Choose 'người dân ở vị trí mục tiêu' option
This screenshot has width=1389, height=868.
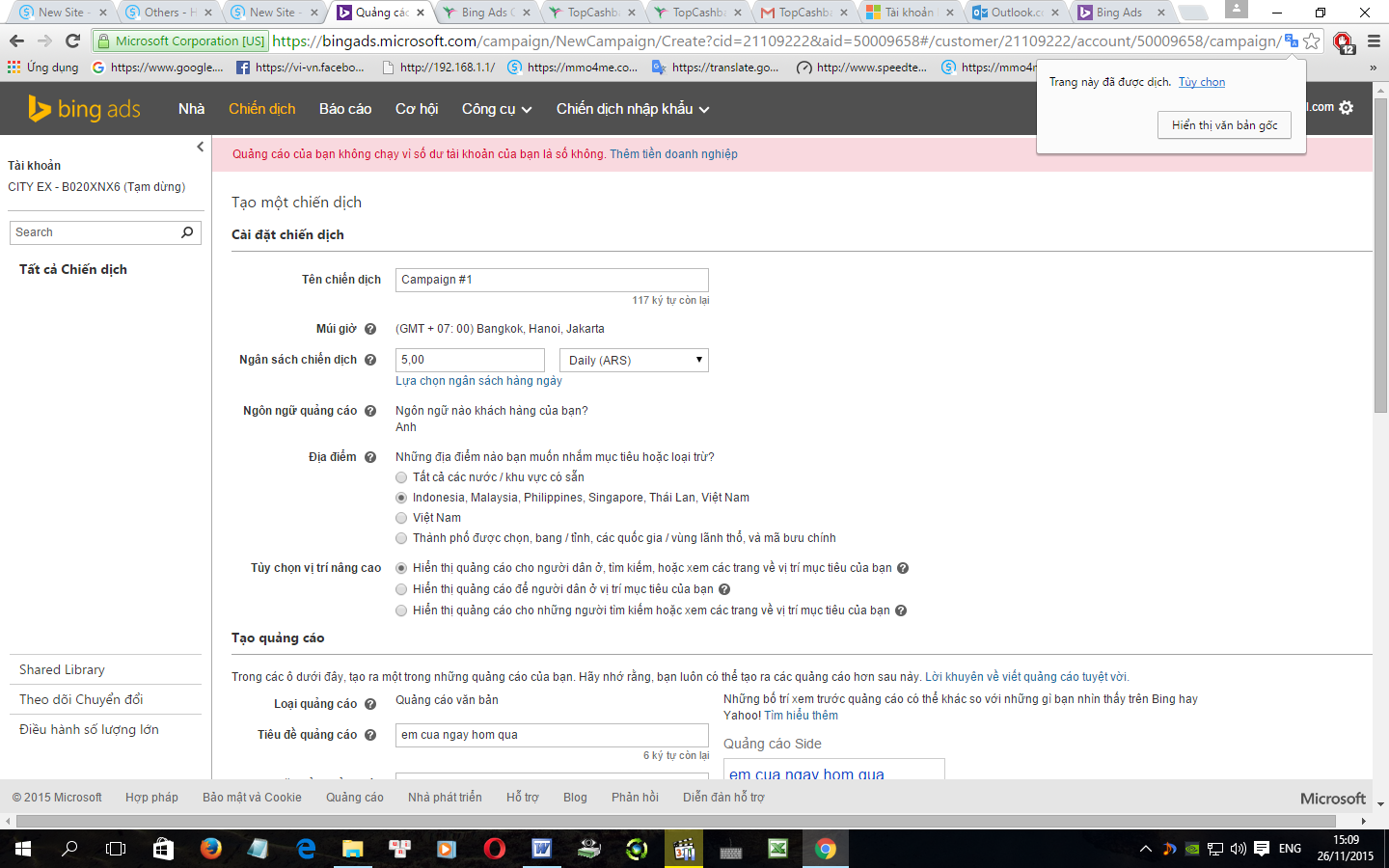coord(401,589)
